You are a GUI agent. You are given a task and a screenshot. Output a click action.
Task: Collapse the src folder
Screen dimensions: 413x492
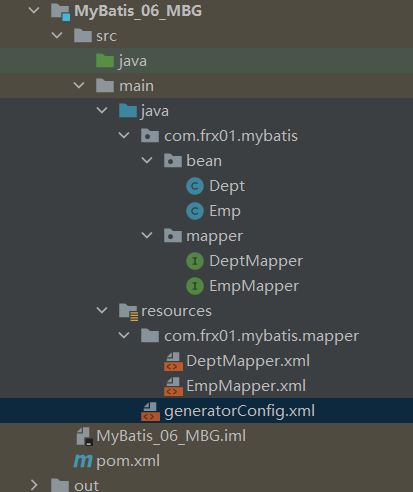[x=57, y=35]
